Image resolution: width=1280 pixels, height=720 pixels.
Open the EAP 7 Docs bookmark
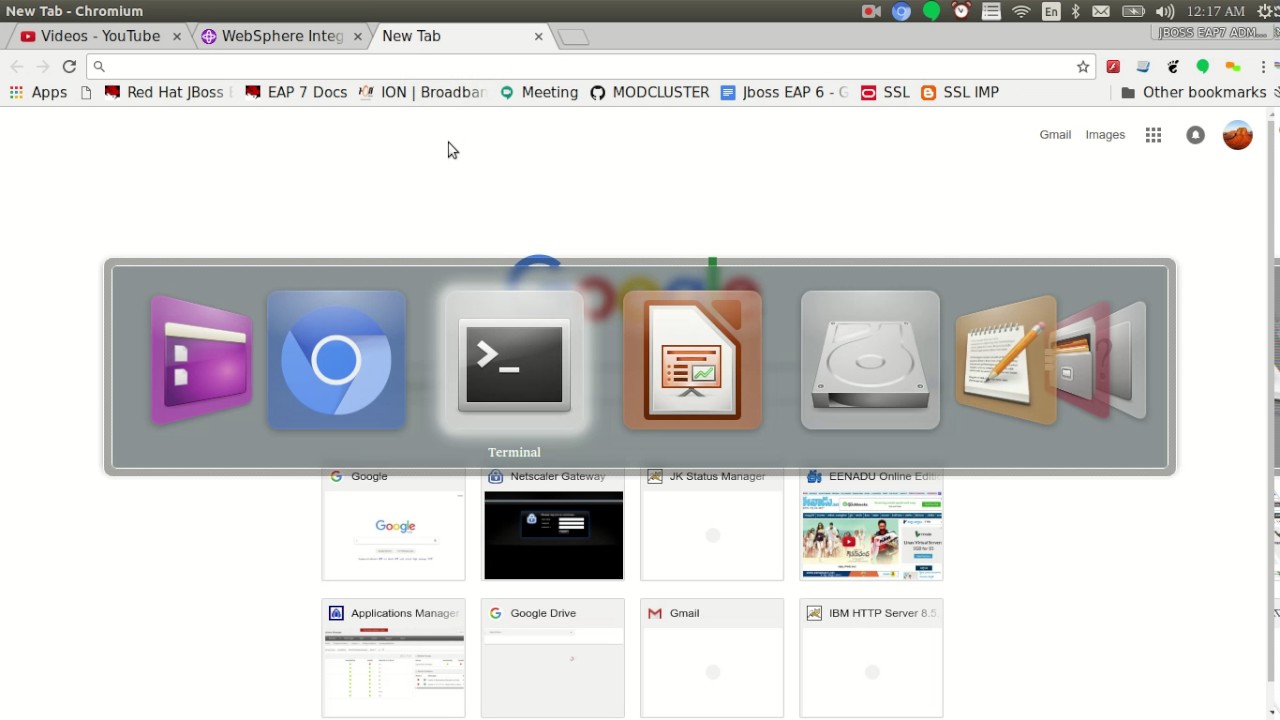coord(296,92)
